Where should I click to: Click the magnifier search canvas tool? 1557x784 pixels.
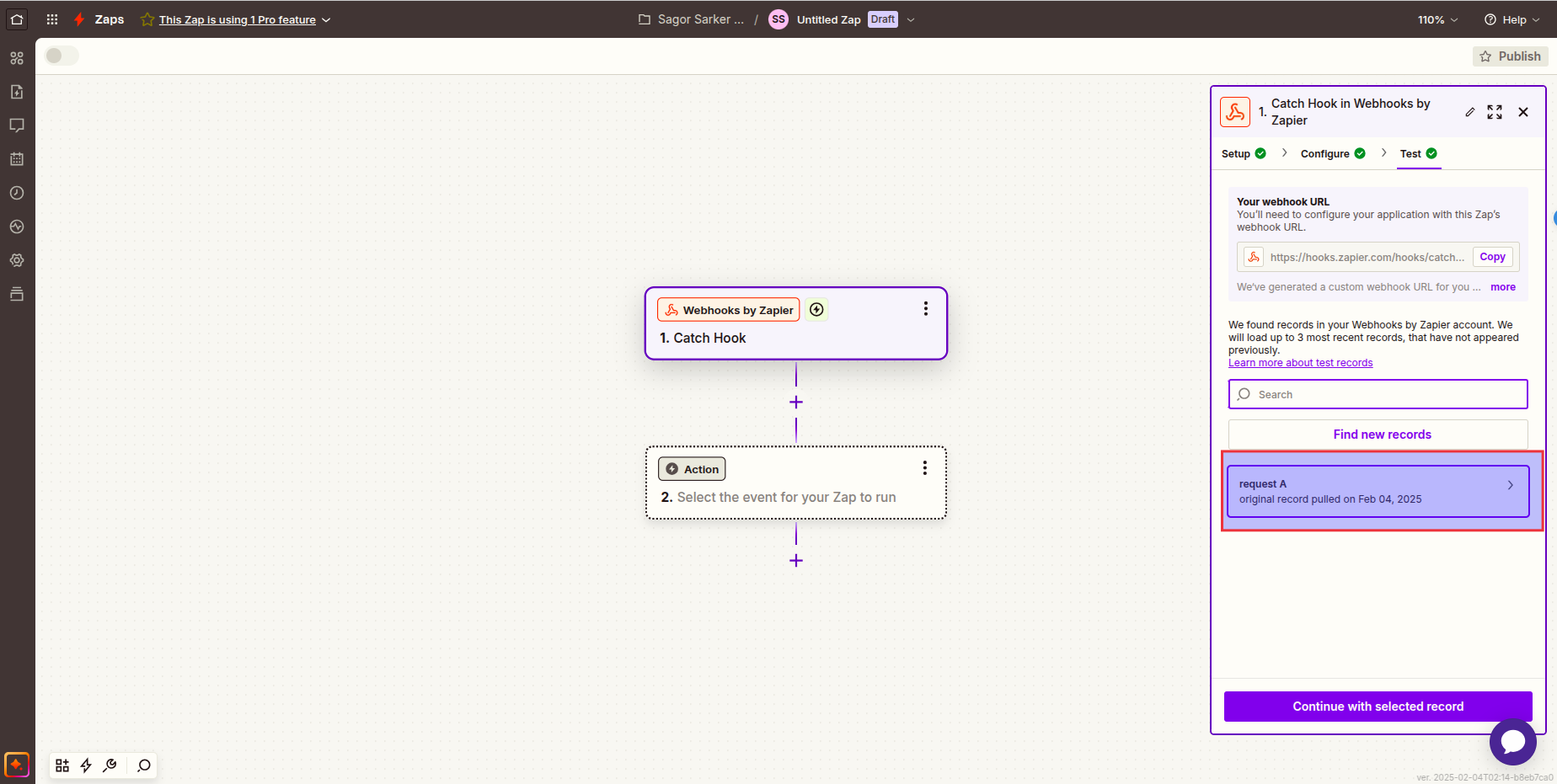[x=144, y=765]
